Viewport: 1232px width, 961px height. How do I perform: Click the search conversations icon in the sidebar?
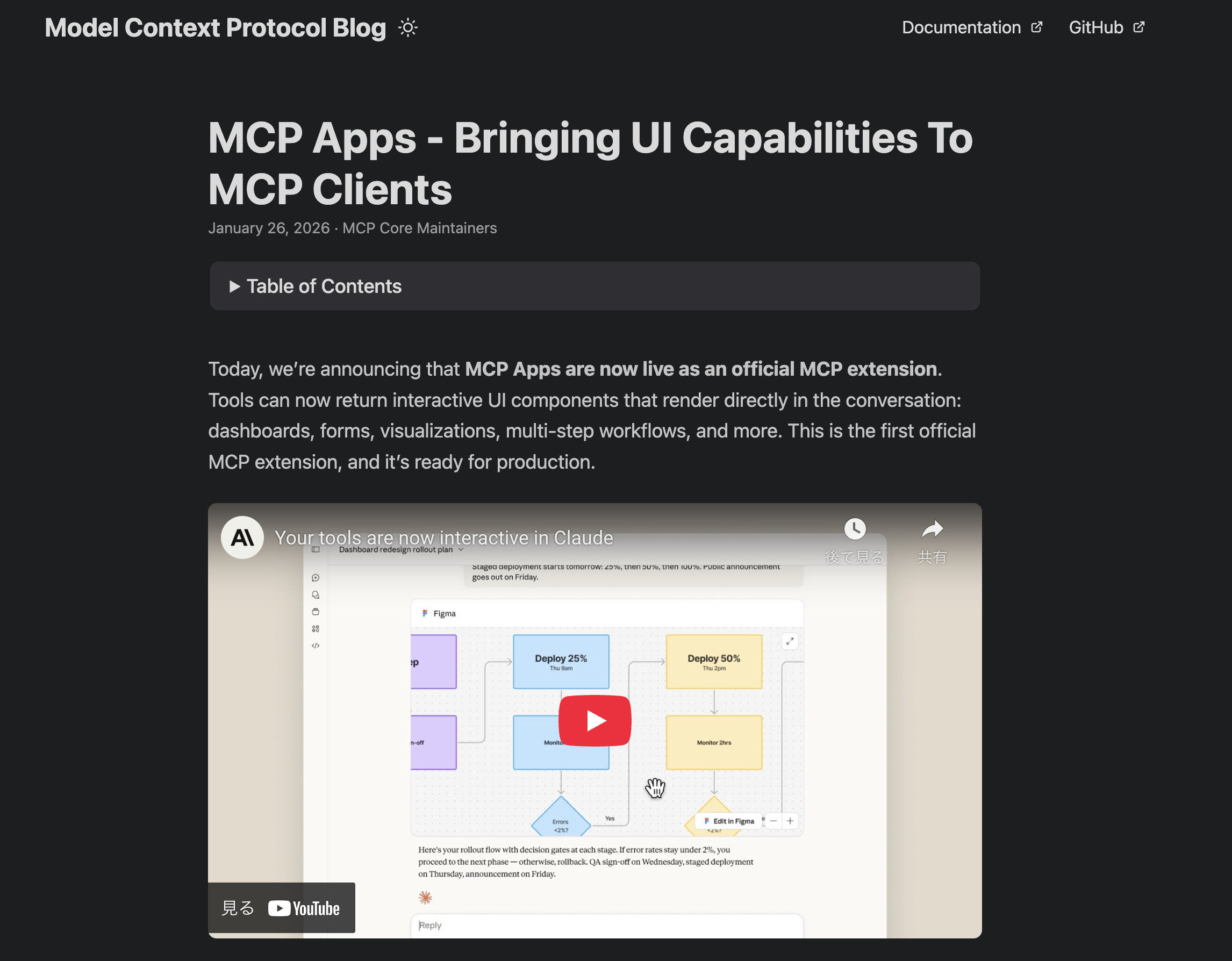coord(316,595)
